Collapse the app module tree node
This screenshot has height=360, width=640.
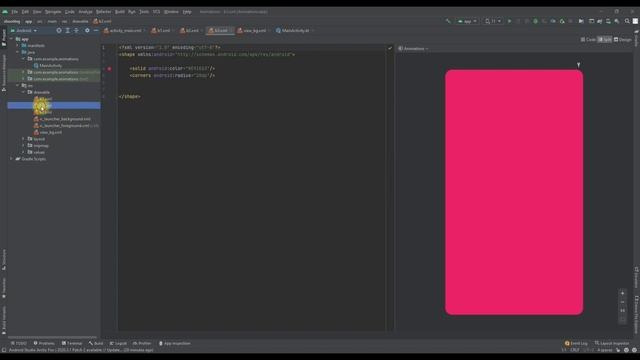tap(11, 39)
